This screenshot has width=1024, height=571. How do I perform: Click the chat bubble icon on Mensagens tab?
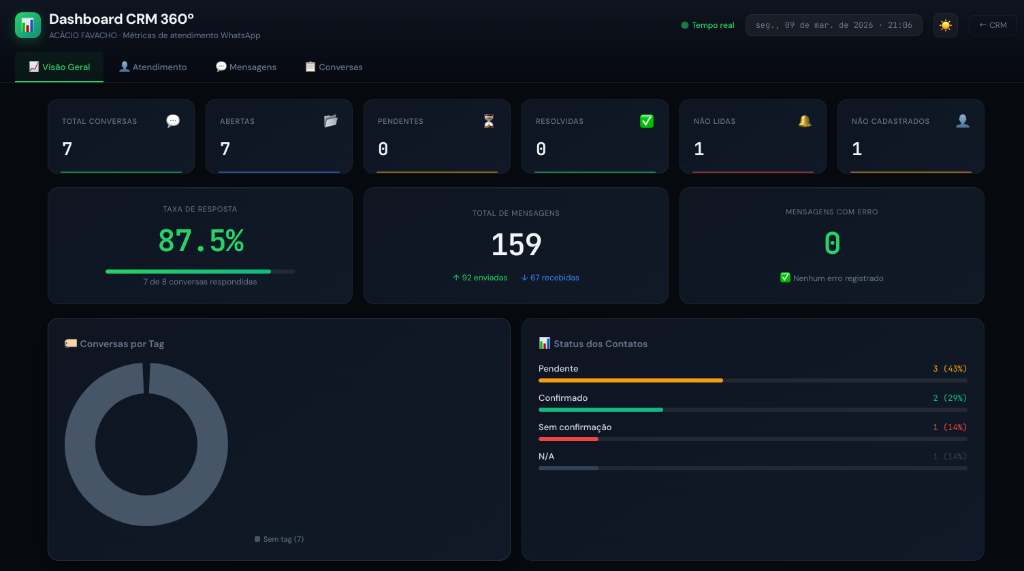point(221,67)
